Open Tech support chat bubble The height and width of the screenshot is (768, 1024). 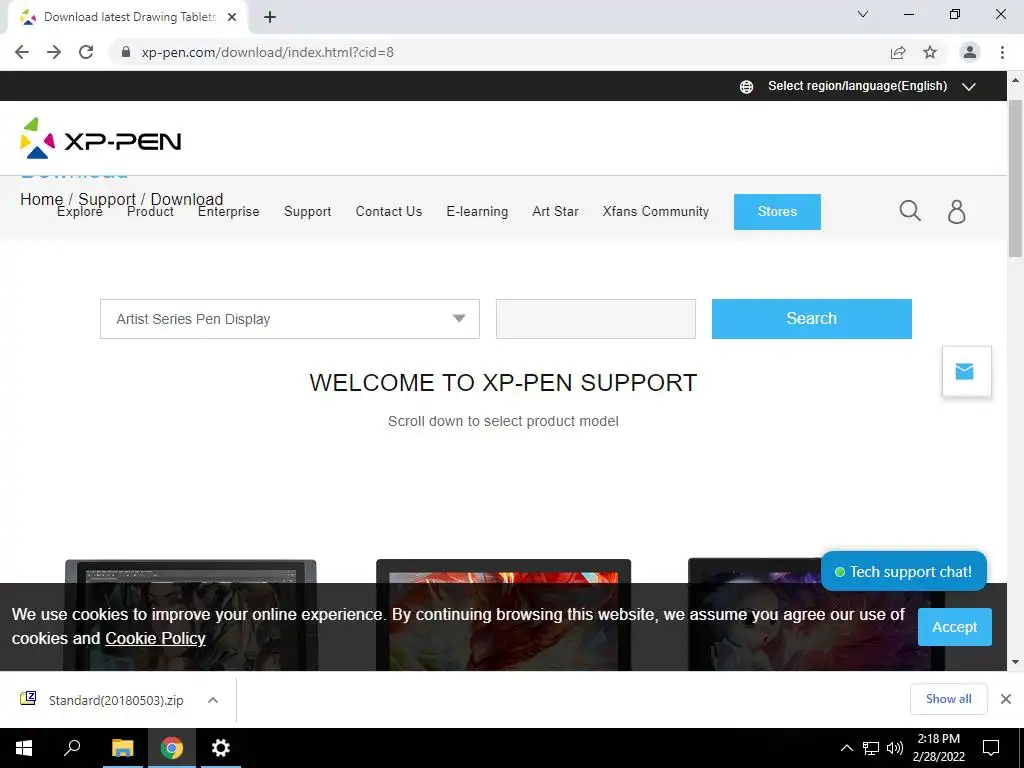(904, 571)
